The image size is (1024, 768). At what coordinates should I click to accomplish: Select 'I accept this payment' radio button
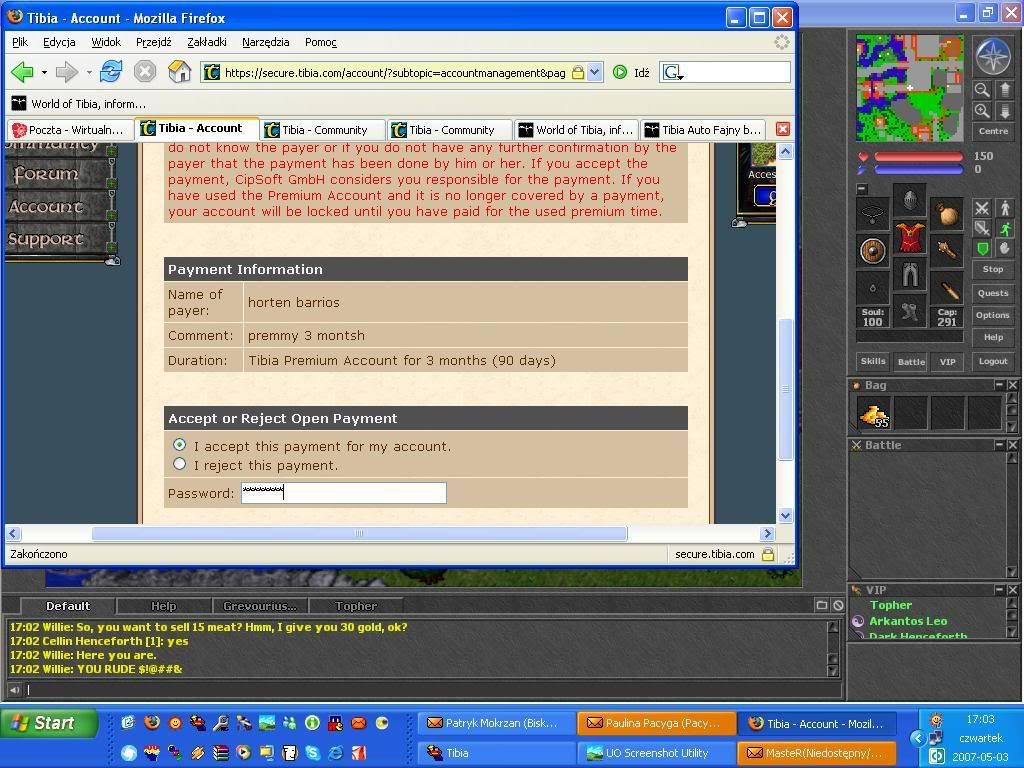click(x=179, y=445)
